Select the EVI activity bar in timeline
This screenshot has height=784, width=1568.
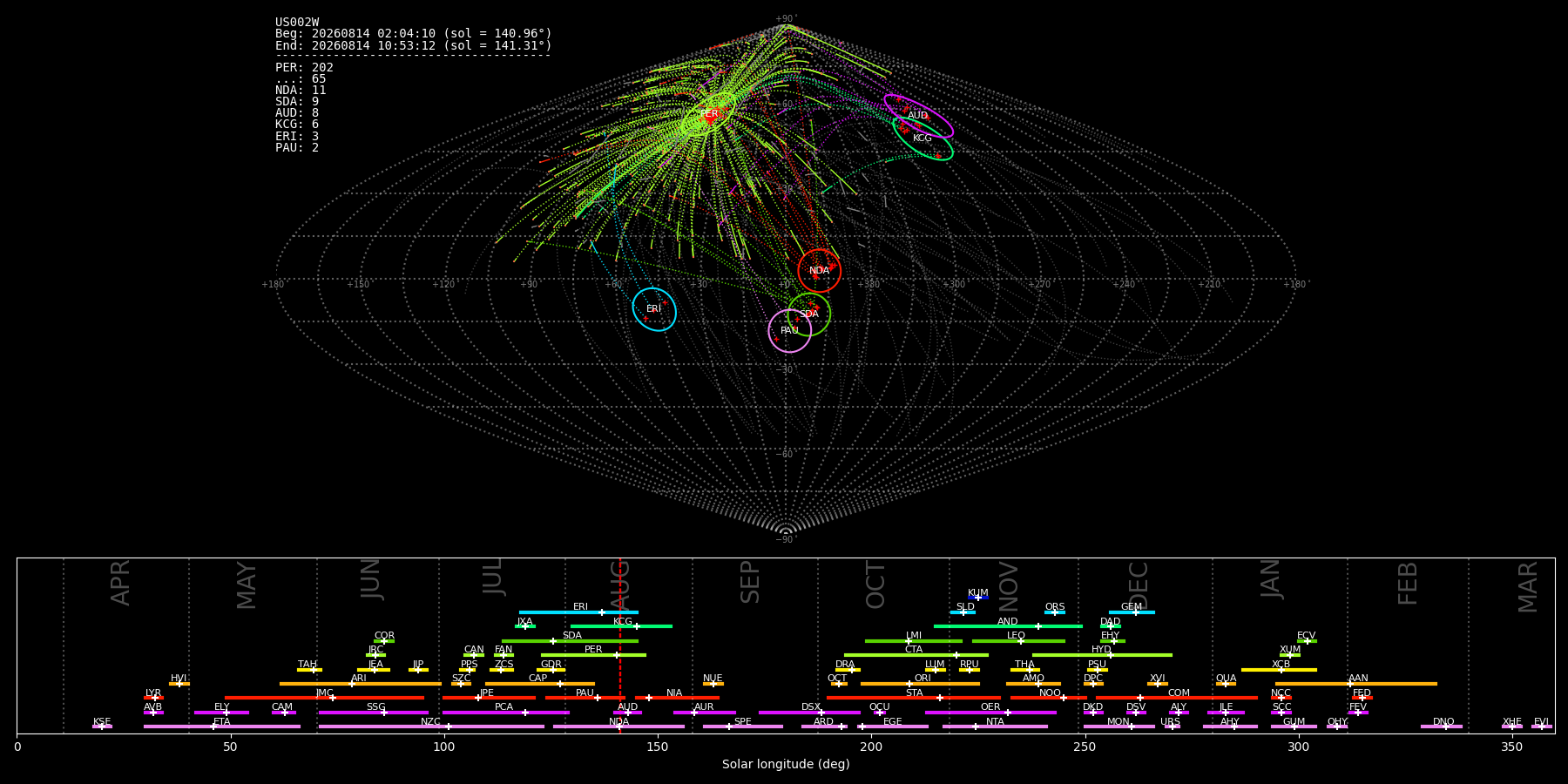coord(1542,727)
